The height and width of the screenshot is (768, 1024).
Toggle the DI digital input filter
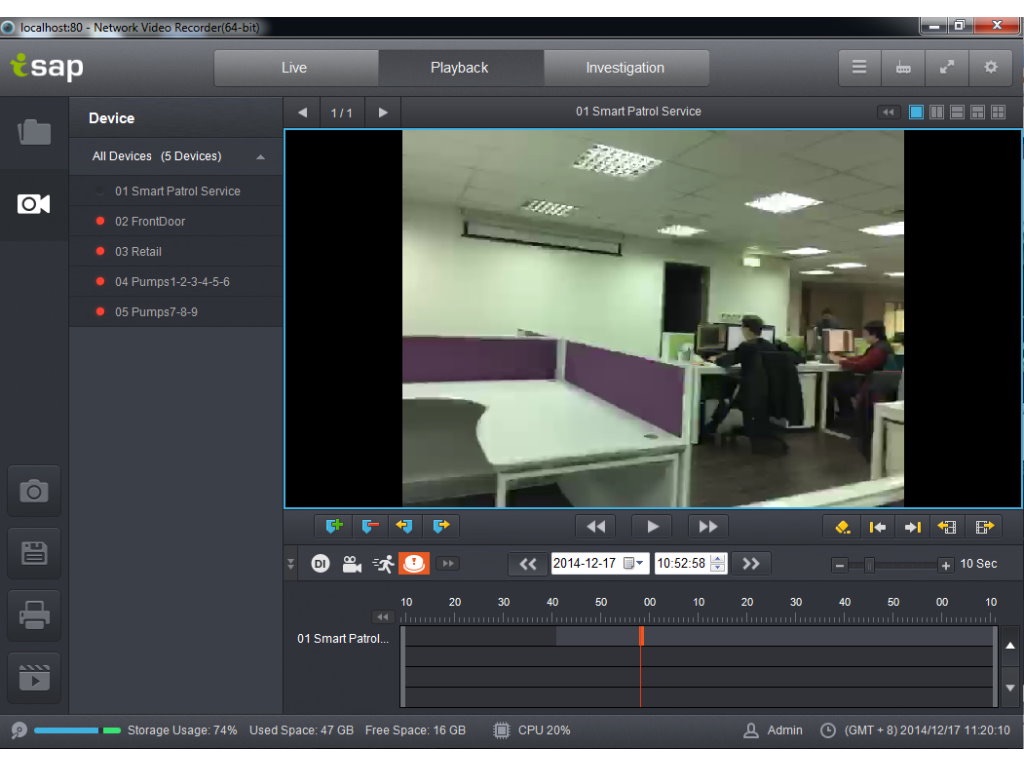[321, 564]
